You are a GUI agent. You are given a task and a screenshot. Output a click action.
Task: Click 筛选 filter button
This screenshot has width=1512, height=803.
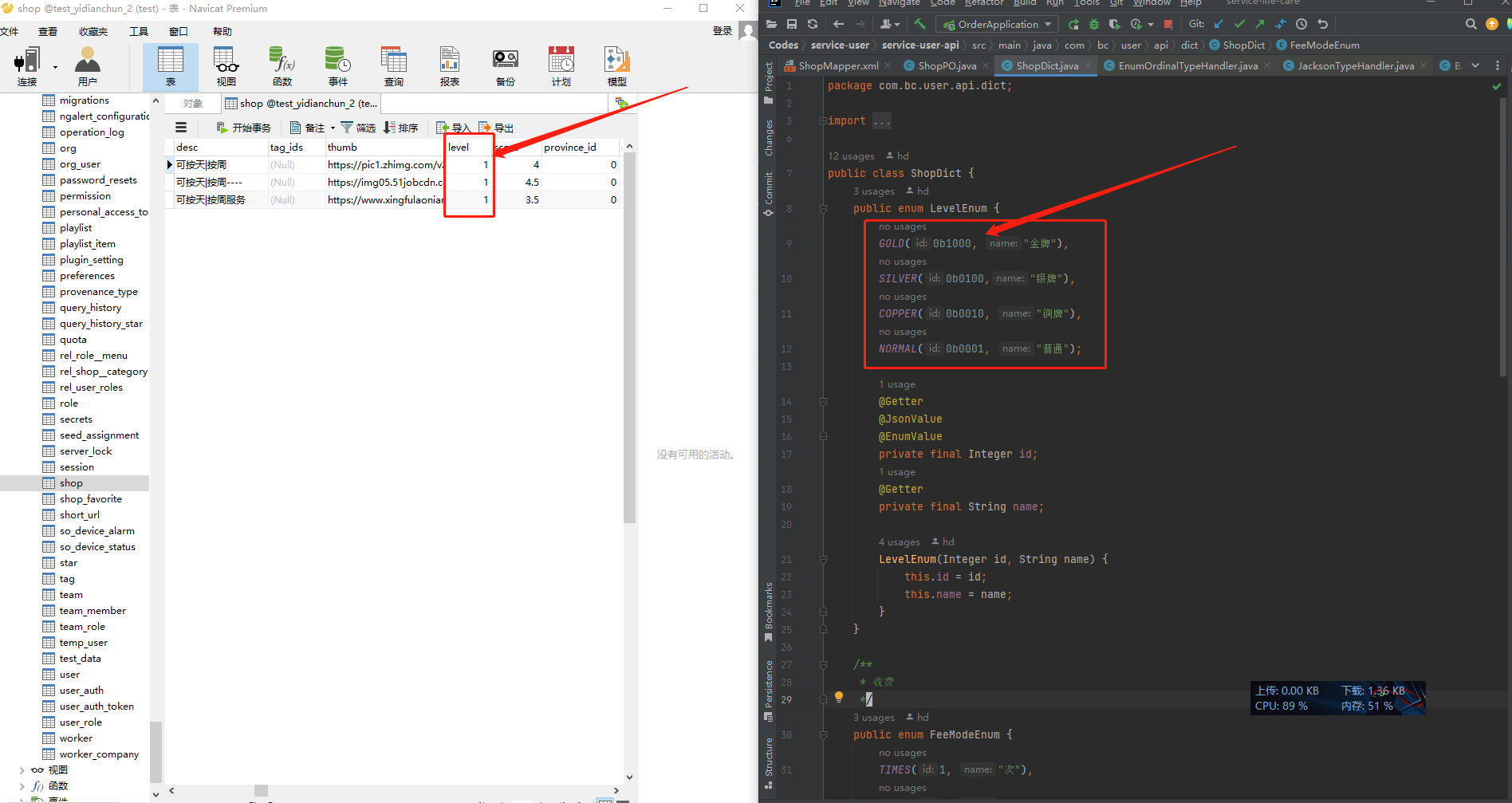point(358,128)
